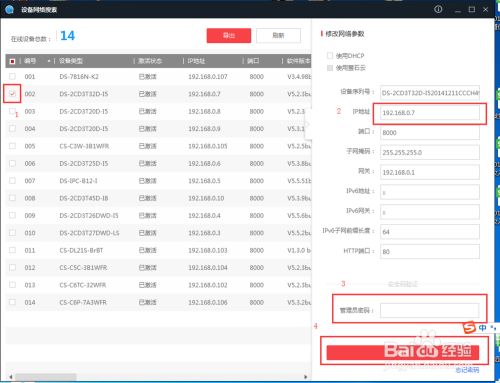Click the device type column header
Image resolution: width=500 pixels, height=383 pixels.
tap(71, 61)
